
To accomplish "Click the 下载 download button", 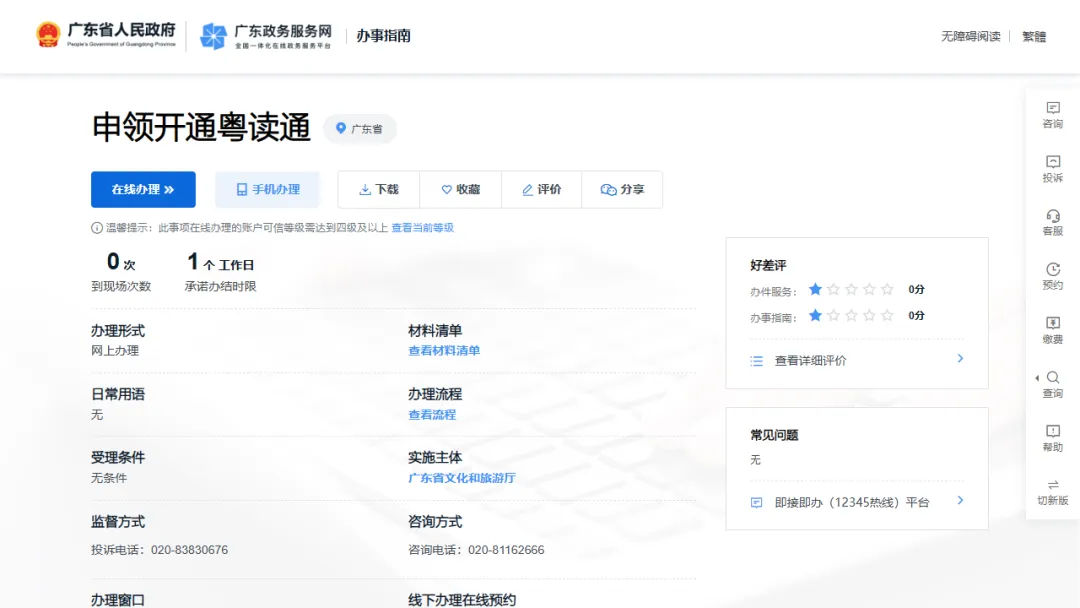I will [x=379, y=189].
